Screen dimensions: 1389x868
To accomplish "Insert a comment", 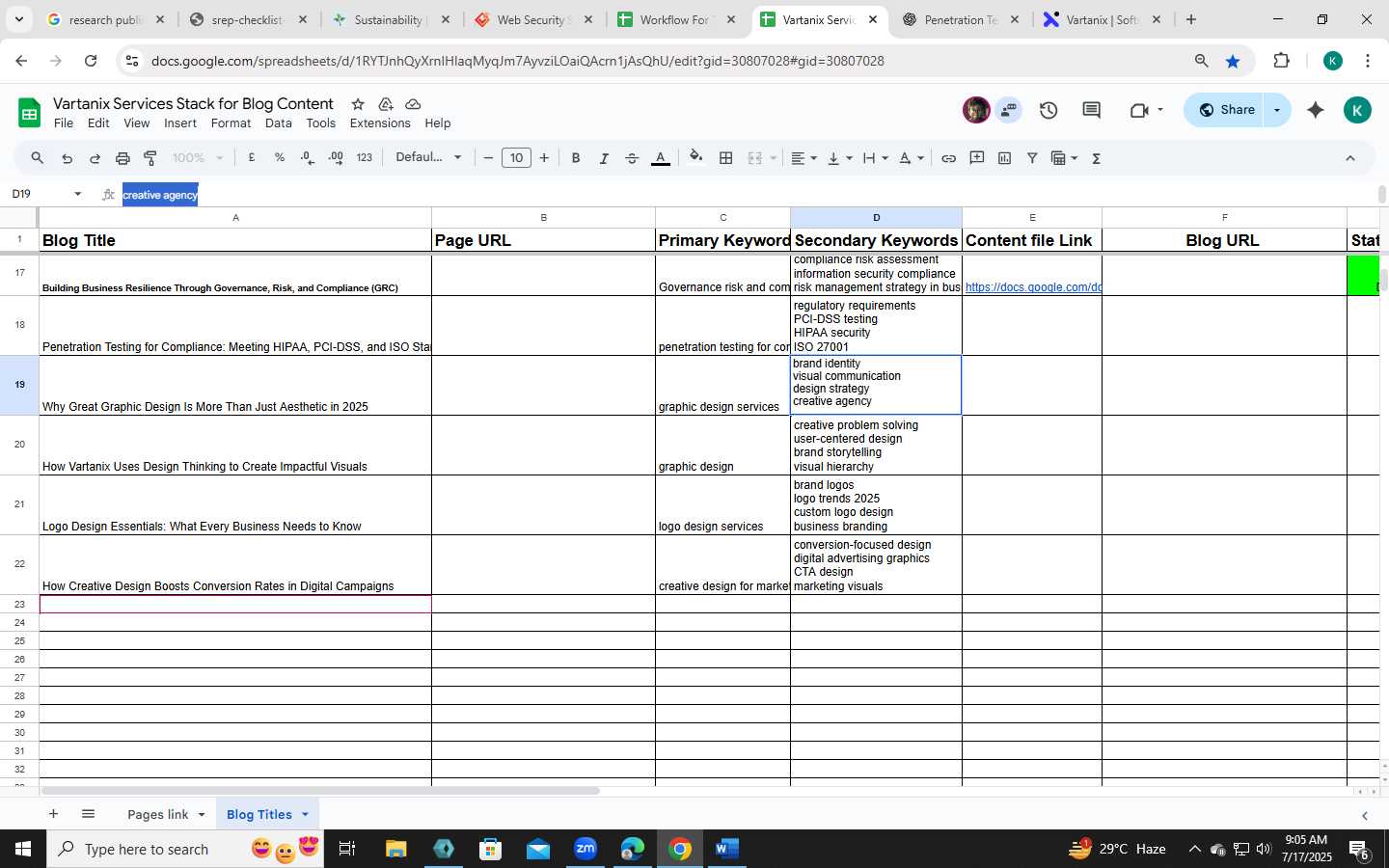I will 977,158.
